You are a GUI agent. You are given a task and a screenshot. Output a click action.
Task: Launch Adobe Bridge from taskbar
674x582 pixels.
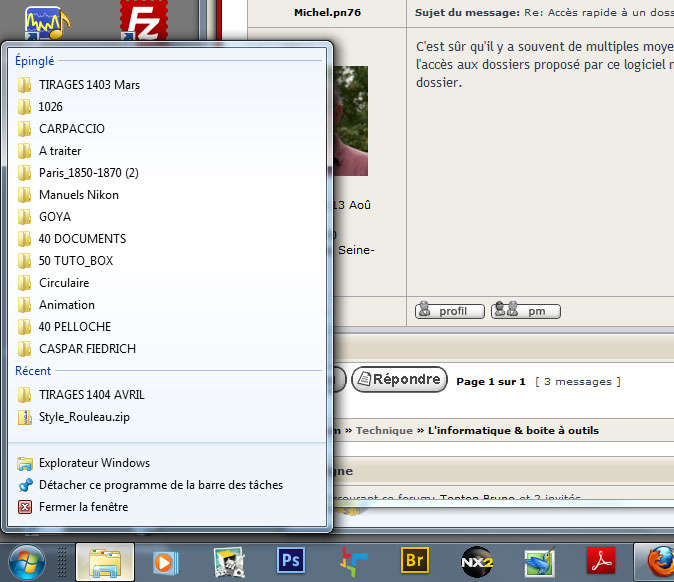tap(415, 561)
